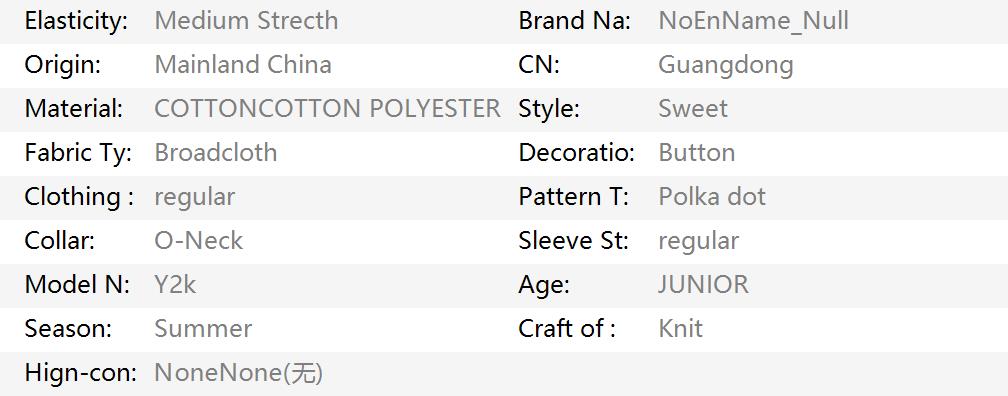
Task: Click the 'Guangdong' CN value
Action: coord(726,66)
